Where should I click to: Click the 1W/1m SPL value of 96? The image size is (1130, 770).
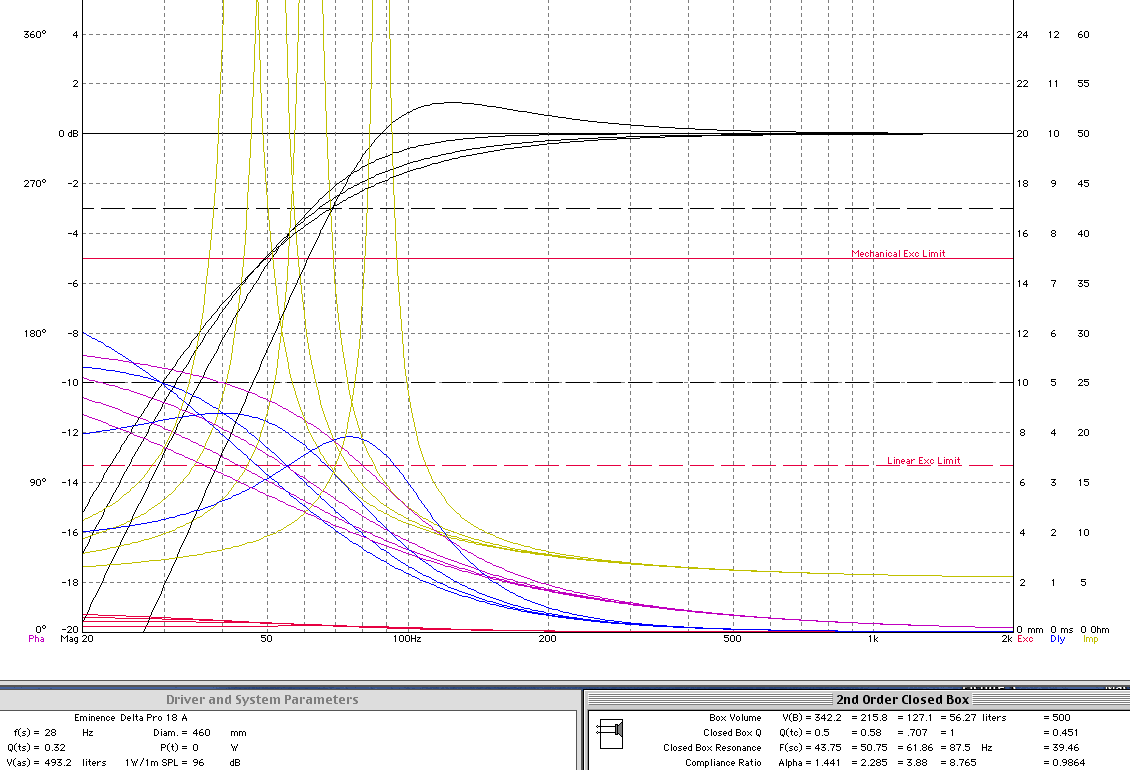(197, 763)
